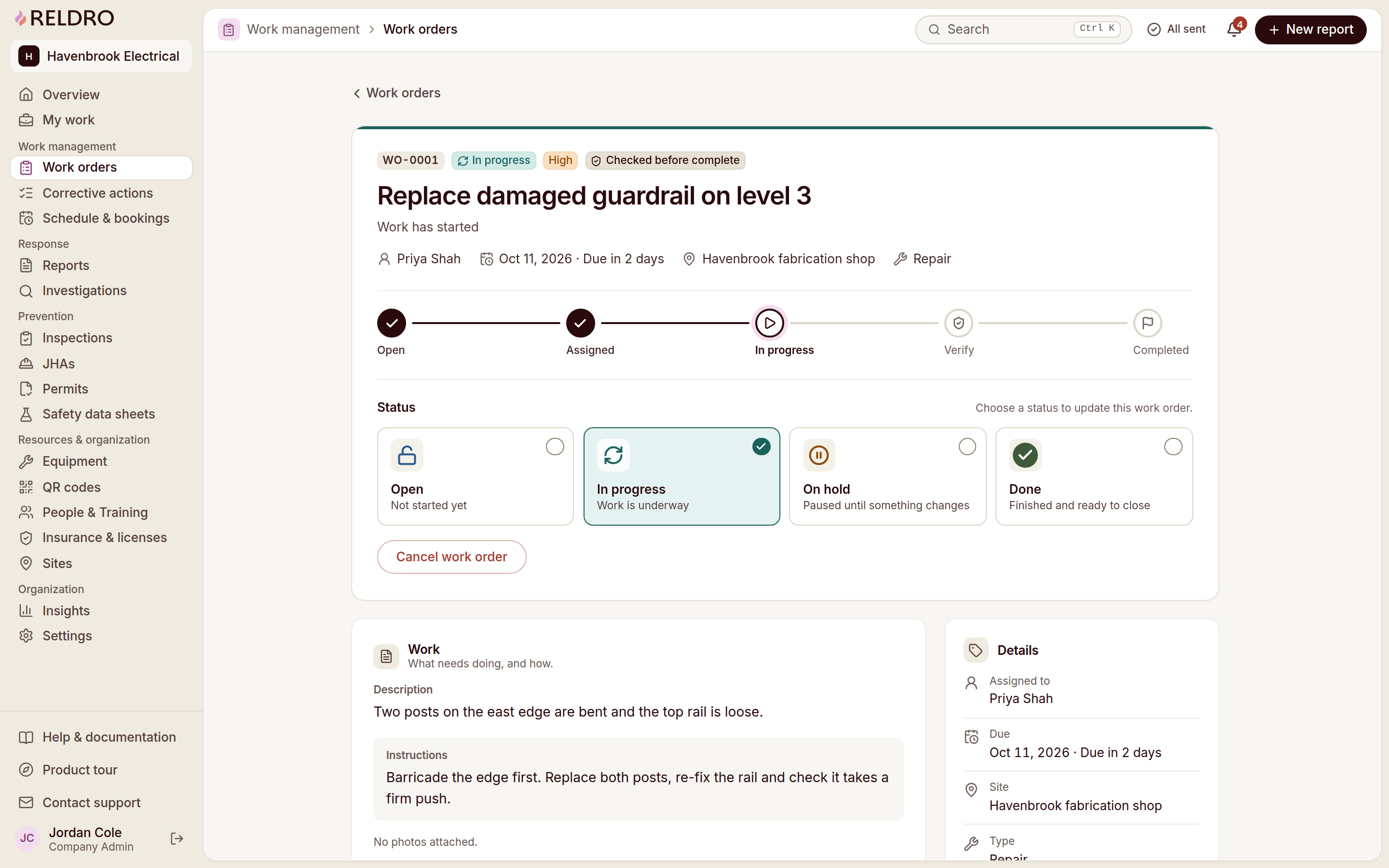Click Priya Shah under Assigned to
The height and width of the screenshot is (868, 1389).
1021,699
